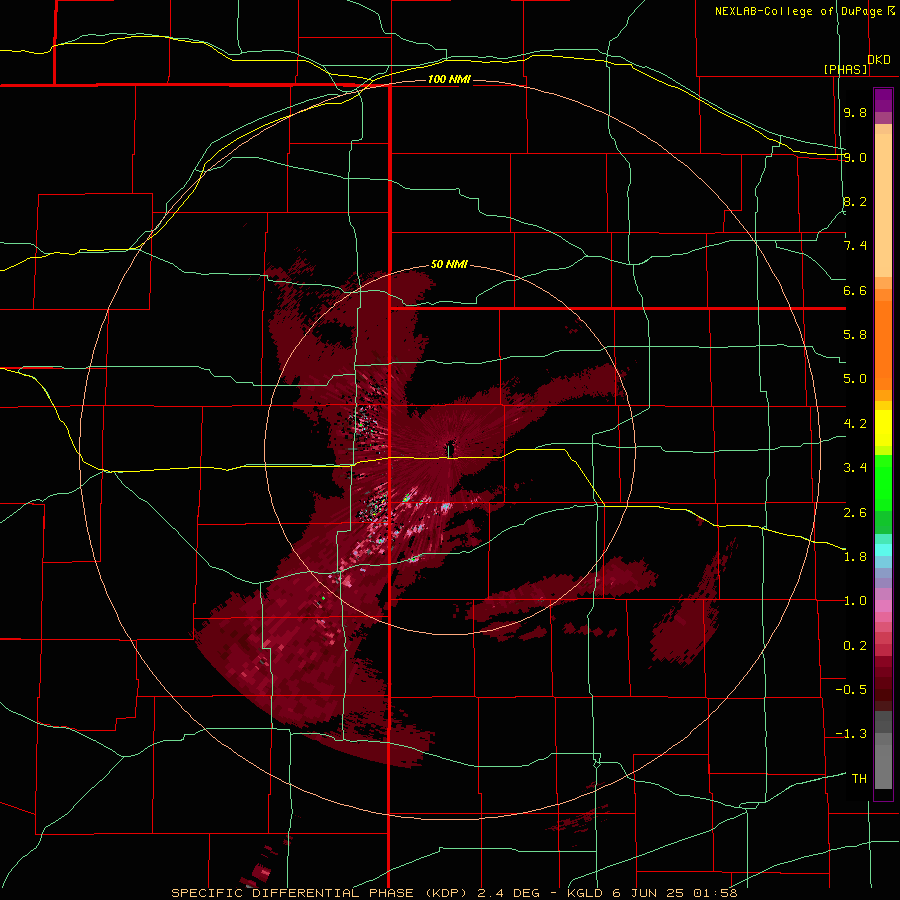Click the 5.0 value on color scale
900x900 pixels.
[855, 379]
